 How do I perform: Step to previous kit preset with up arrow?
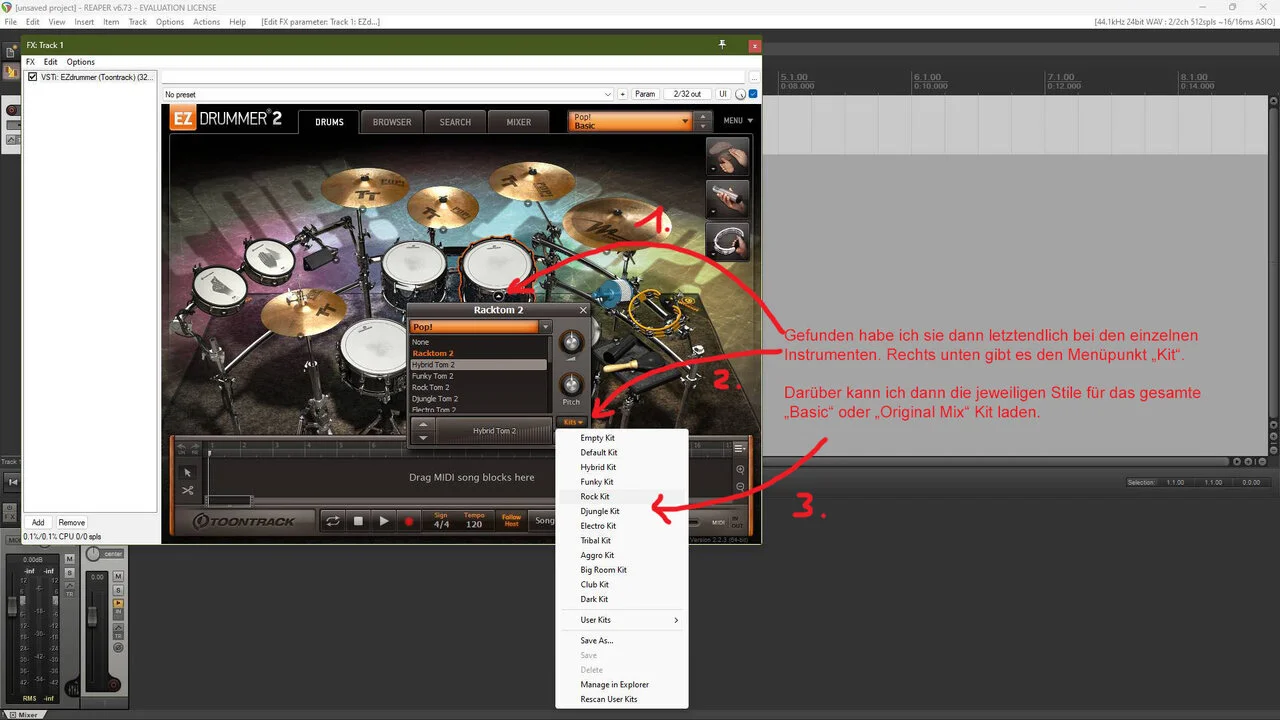[703, 116]
